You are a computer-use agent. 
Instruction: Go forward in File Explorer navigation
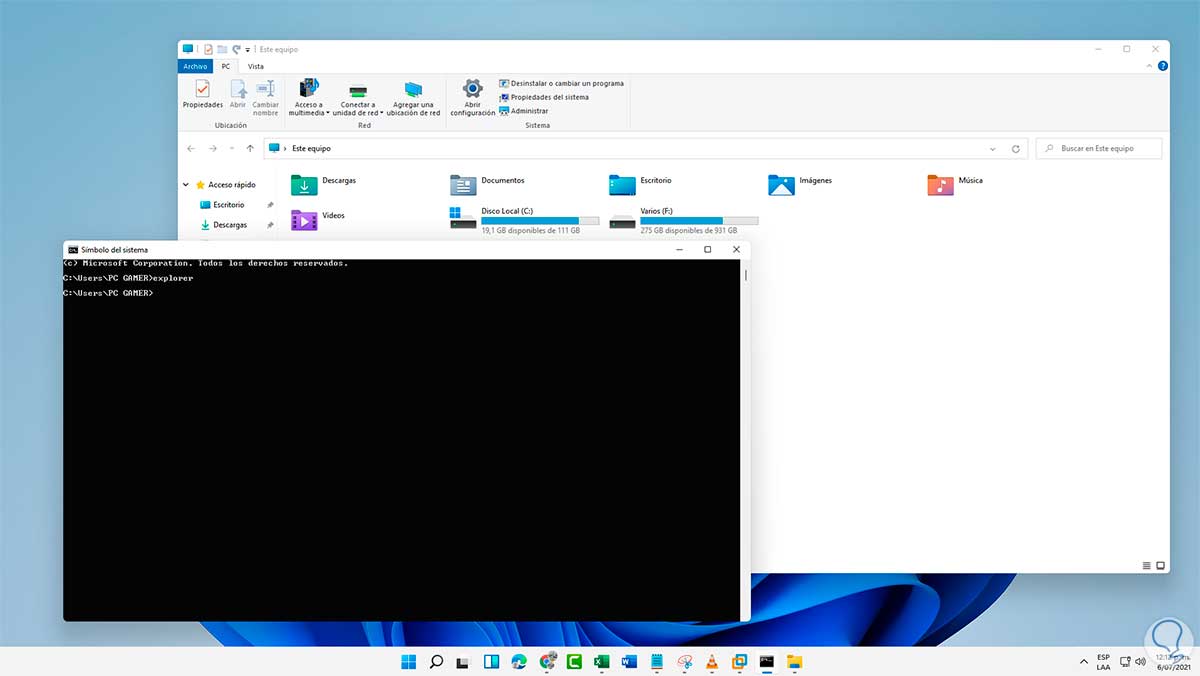point(212,148)
